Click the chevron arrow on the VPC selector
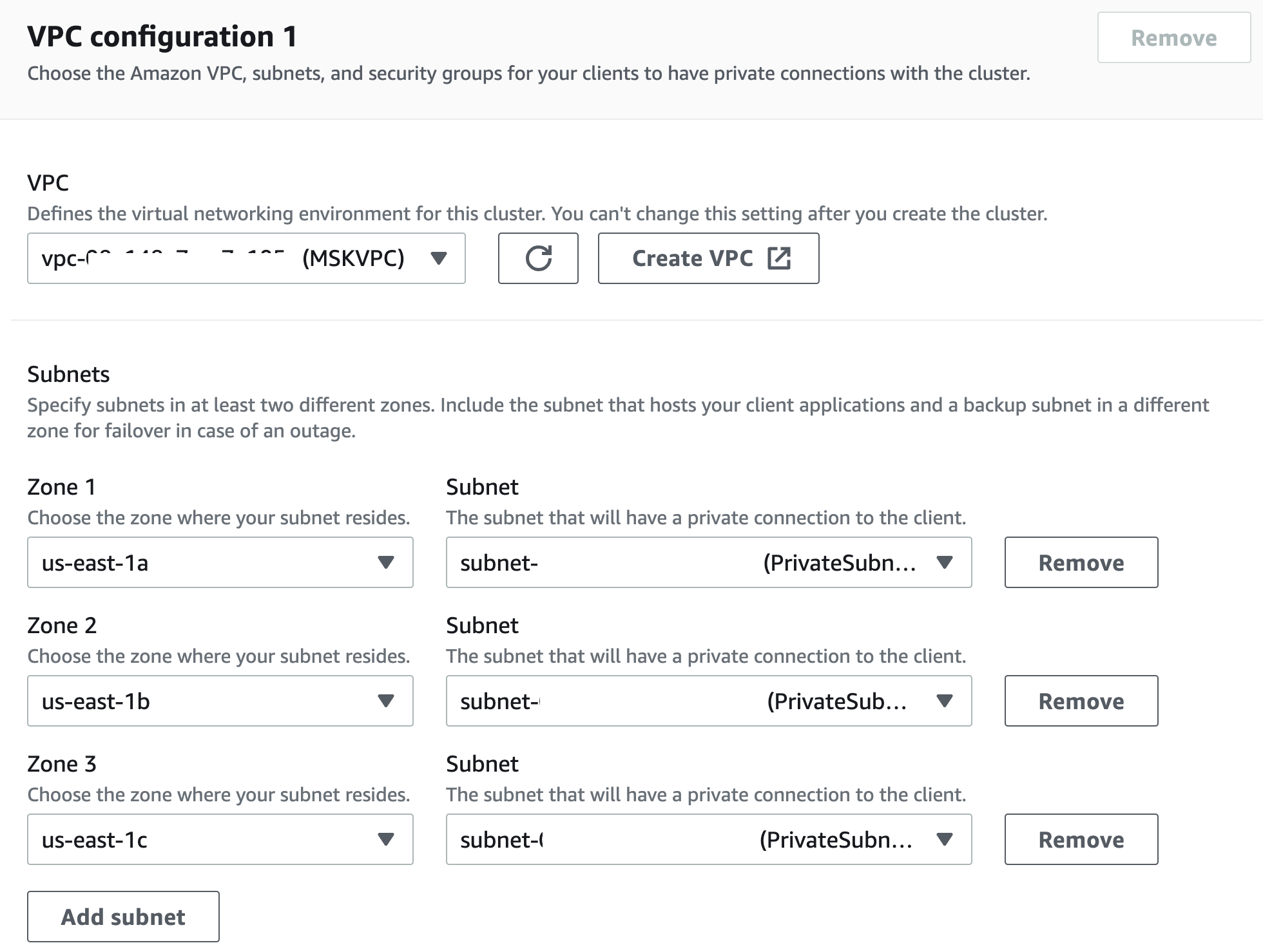The image size is (1263, 952). [x=439, y=258]
